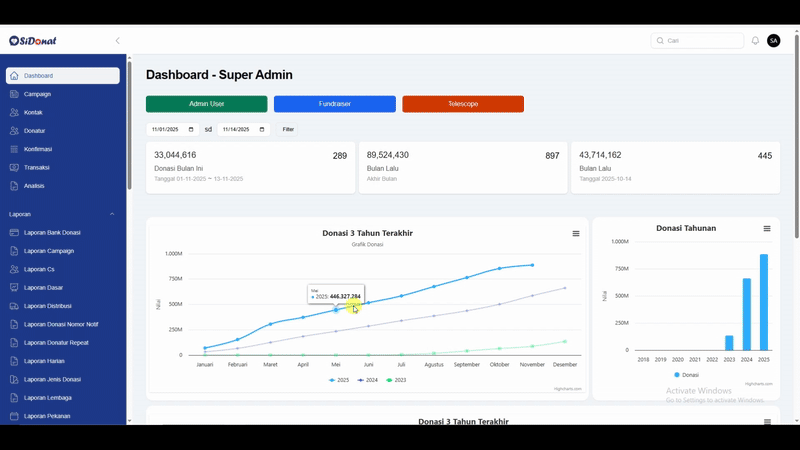Open the Analisis page
800x450 pixels.
coord(63,186)
